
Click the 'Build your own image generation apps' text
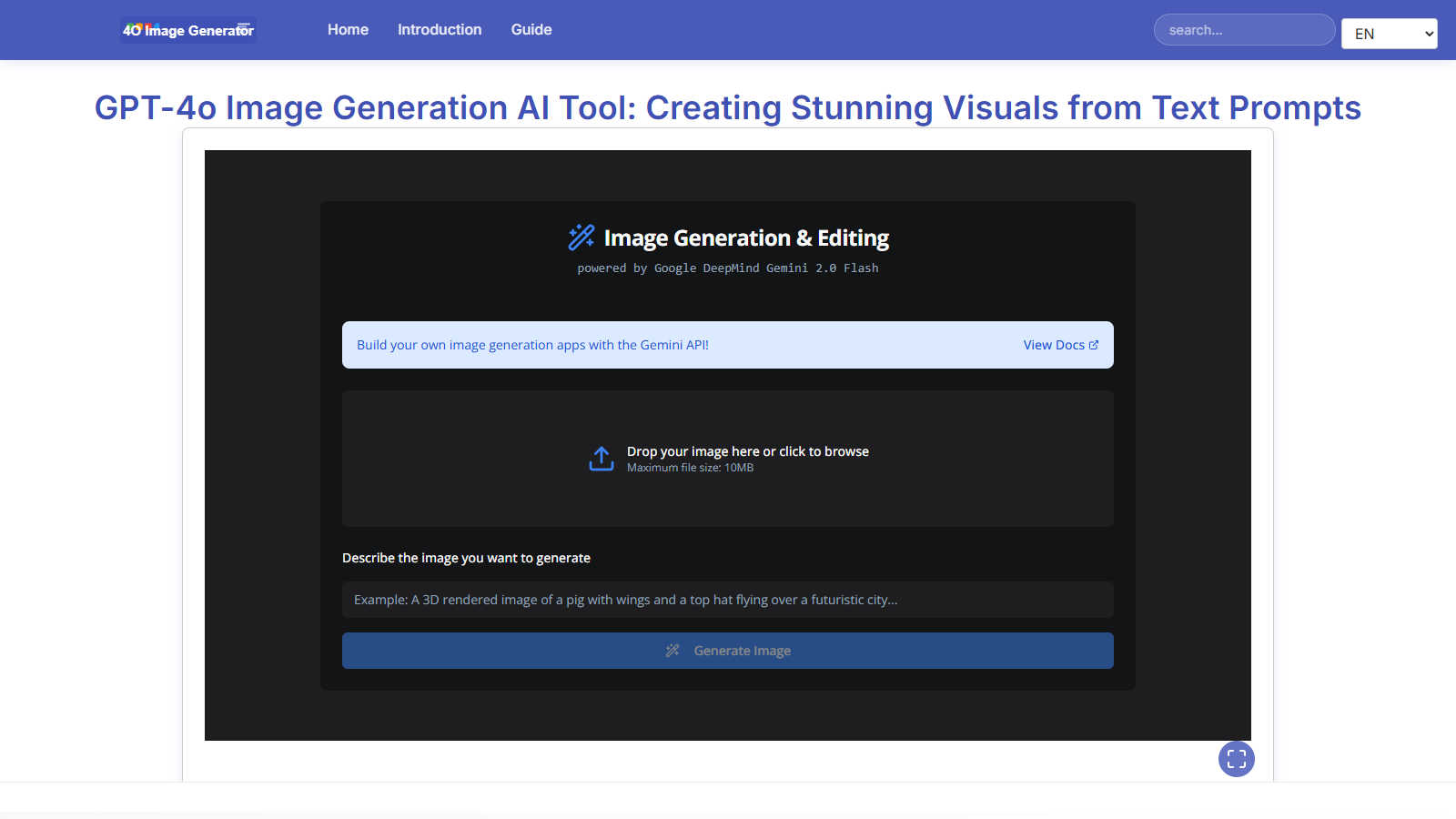click(x=532, y=345)
